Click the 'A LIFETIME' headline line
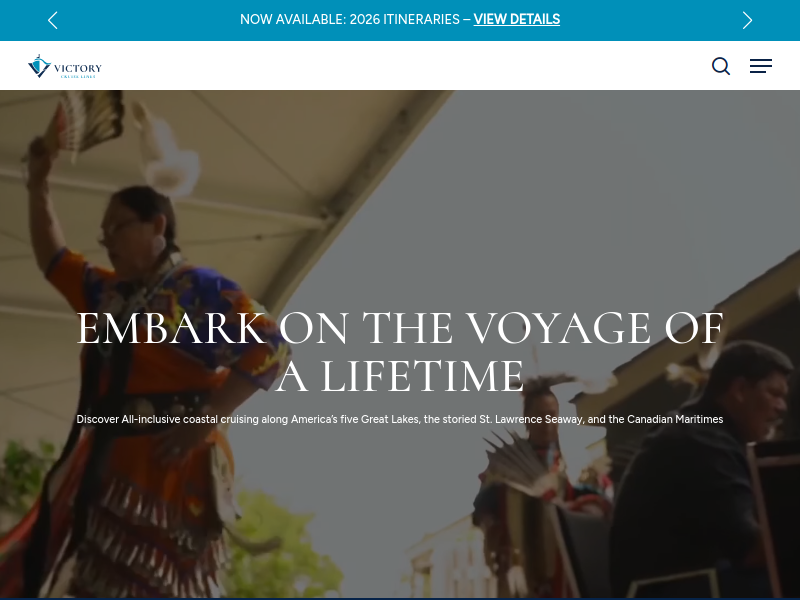The height and width of the screenshot is (600, 800). [x=400, y=376]
